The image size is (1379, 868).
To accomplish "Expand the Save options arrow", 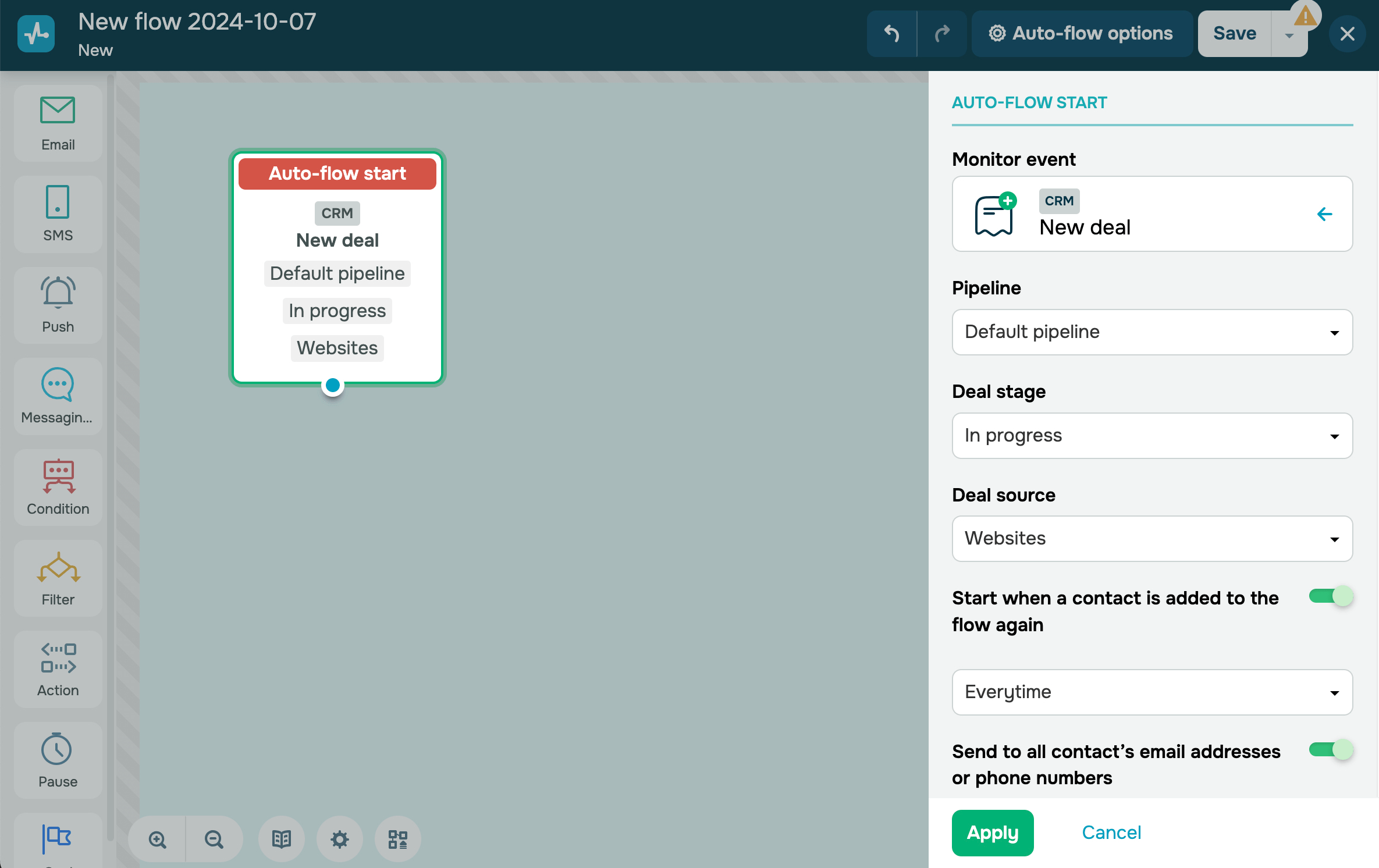I will [1289, 36].
